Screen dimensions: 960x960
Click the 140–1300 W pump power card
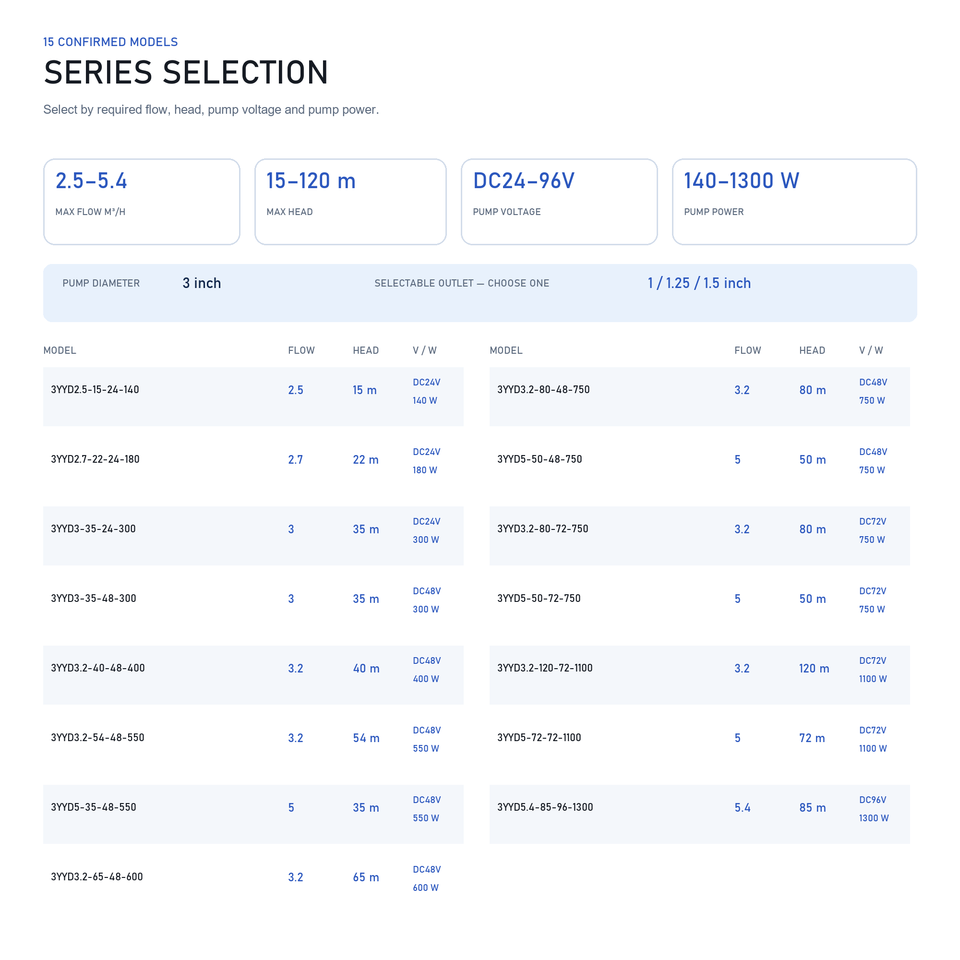pos(794,202)
